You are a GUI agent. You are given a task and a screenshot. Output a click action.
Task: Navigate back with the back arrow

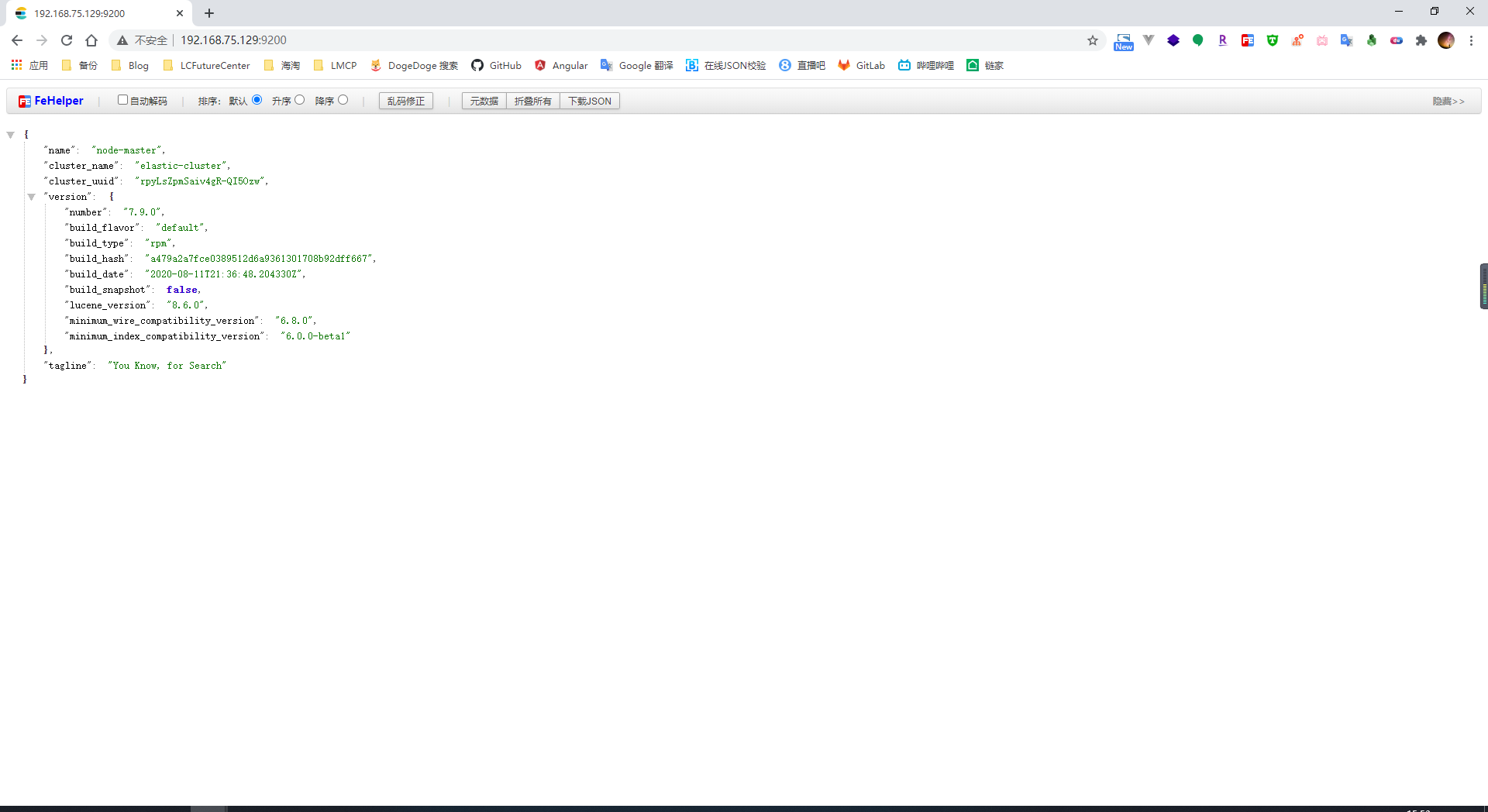17,40
